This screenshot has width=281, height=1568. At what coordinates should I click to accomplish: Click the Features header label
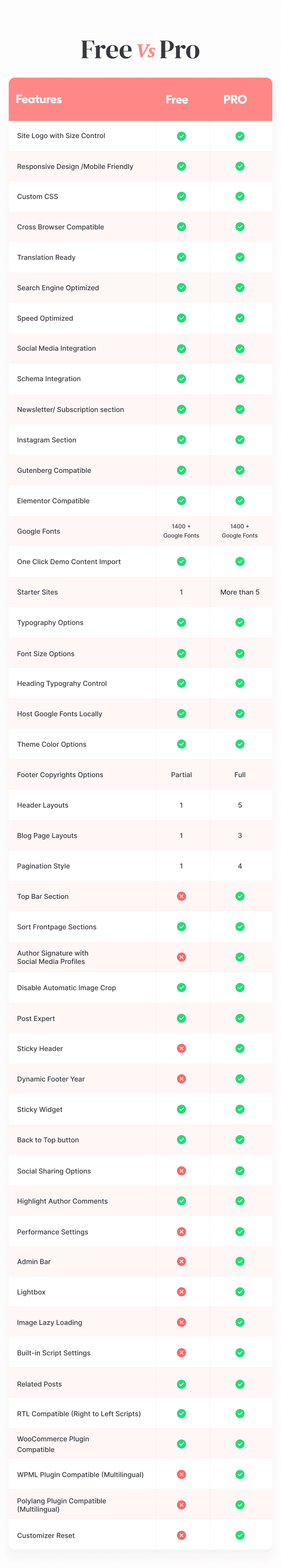pyautogui.click(x=39, y=99)
